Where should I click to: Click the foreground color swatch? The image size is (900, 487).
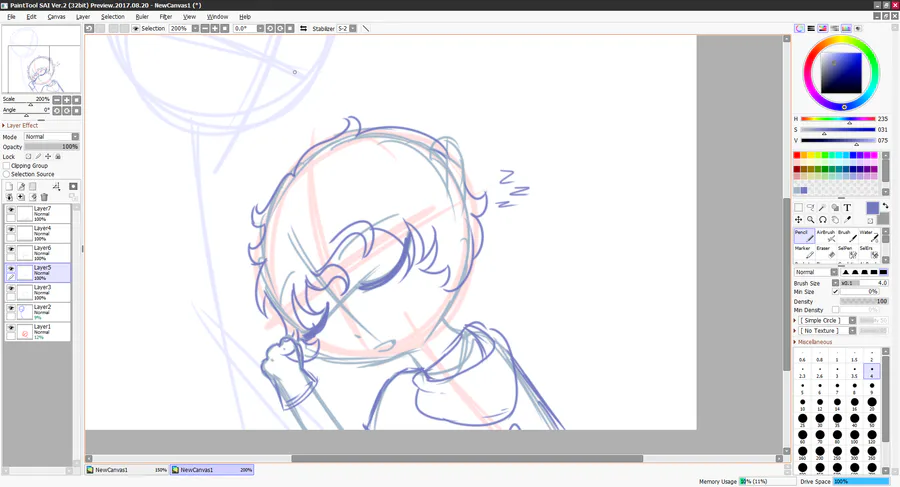click(x=872, y=208)
